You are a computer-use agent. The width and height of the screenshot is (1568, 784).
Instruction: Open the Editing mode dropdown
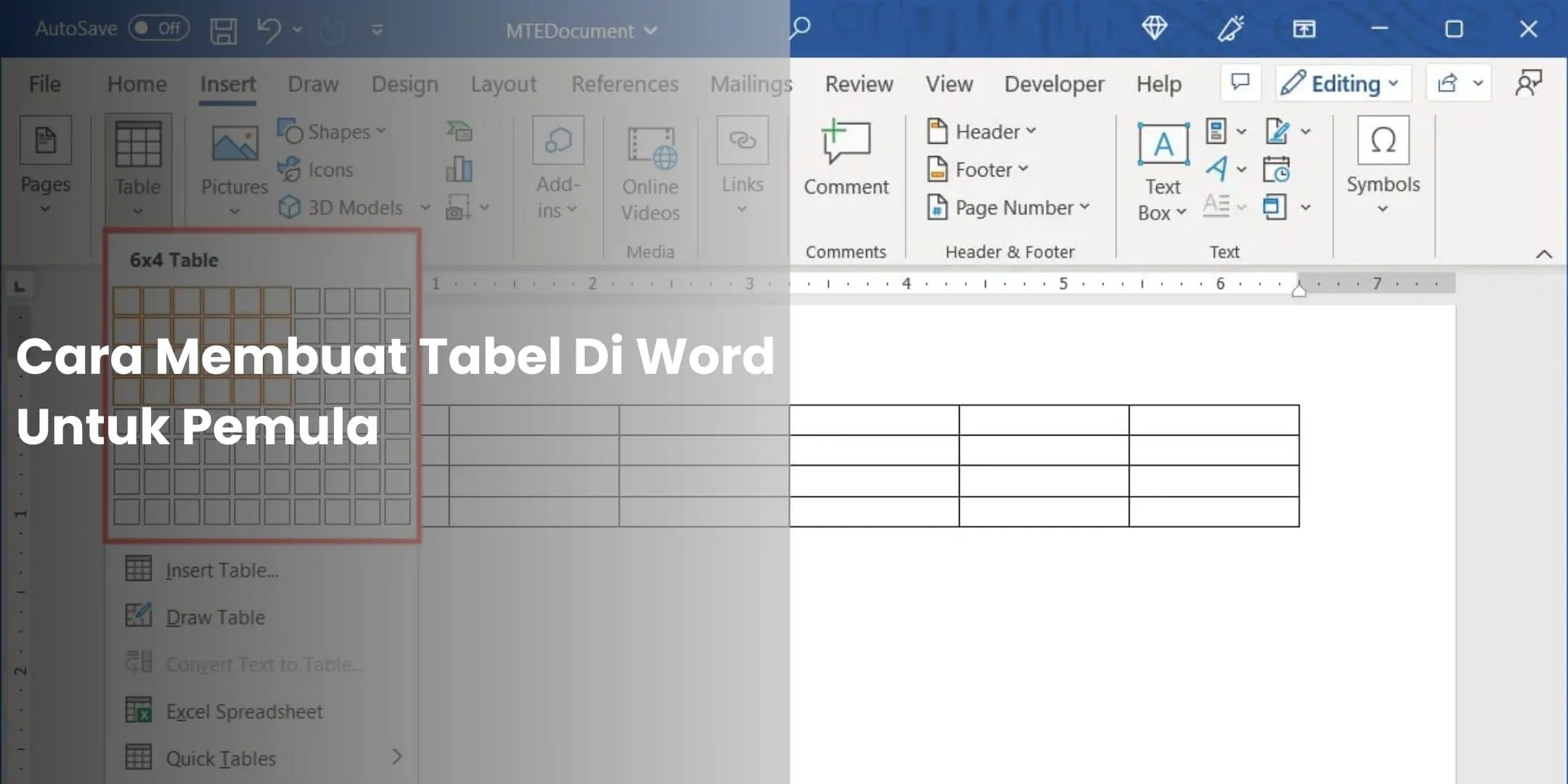pos(1343,83)
